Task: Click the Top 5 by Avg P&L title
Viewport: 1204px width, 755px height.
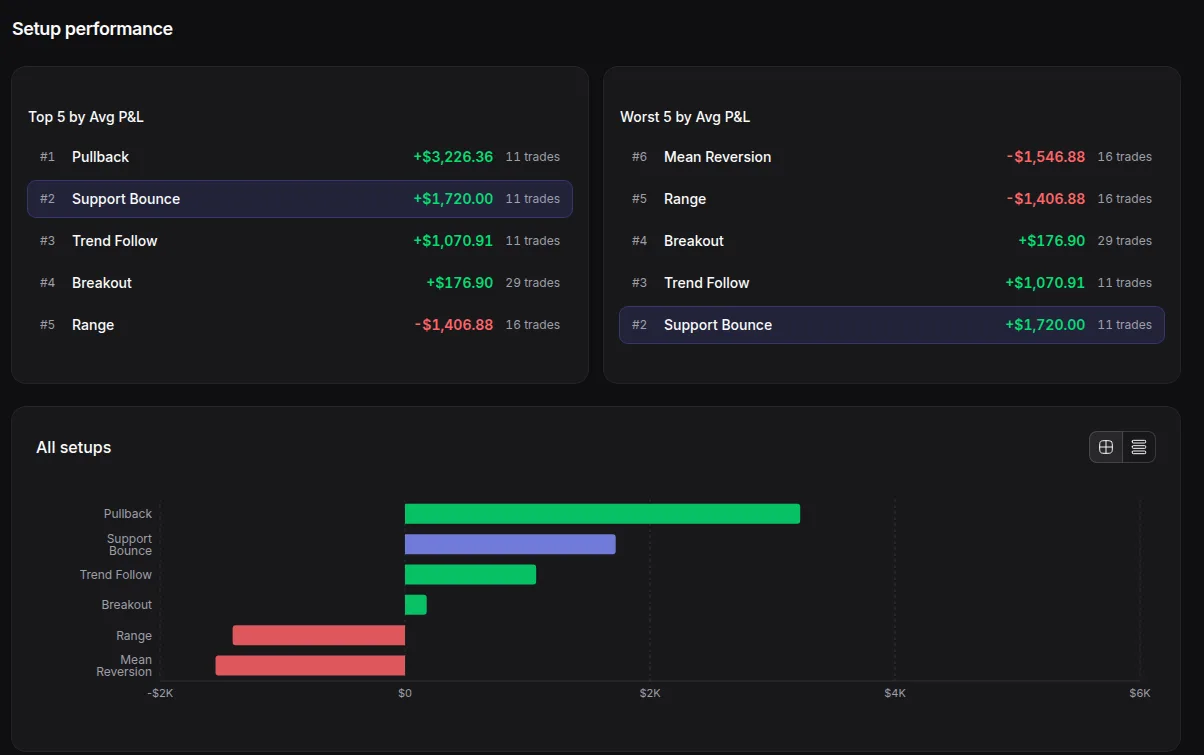Action: 86,117
